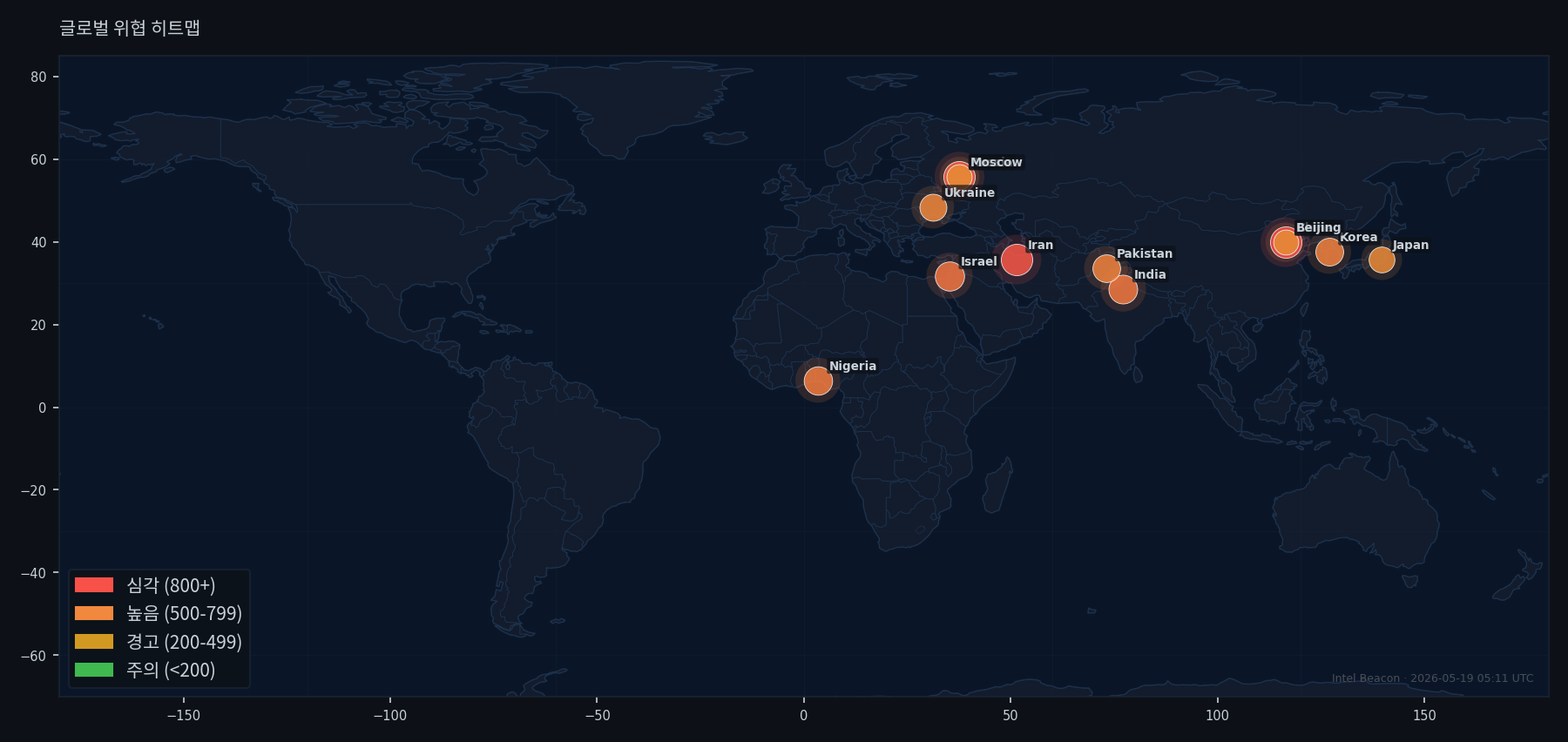The width and height of the screenshot is (1568, 742).
Task: Click the −60 latitude axis label
Action: pos(34,656)
